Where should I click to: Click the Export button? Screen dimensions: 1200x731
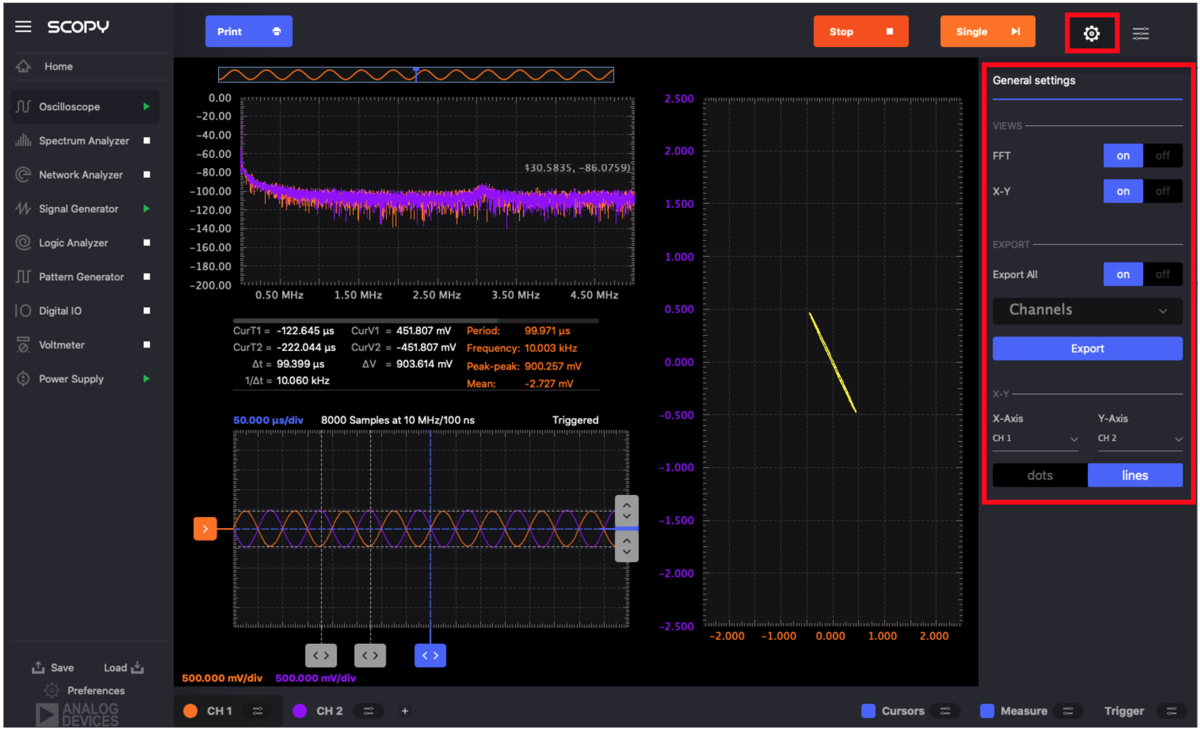[1087, 349]
